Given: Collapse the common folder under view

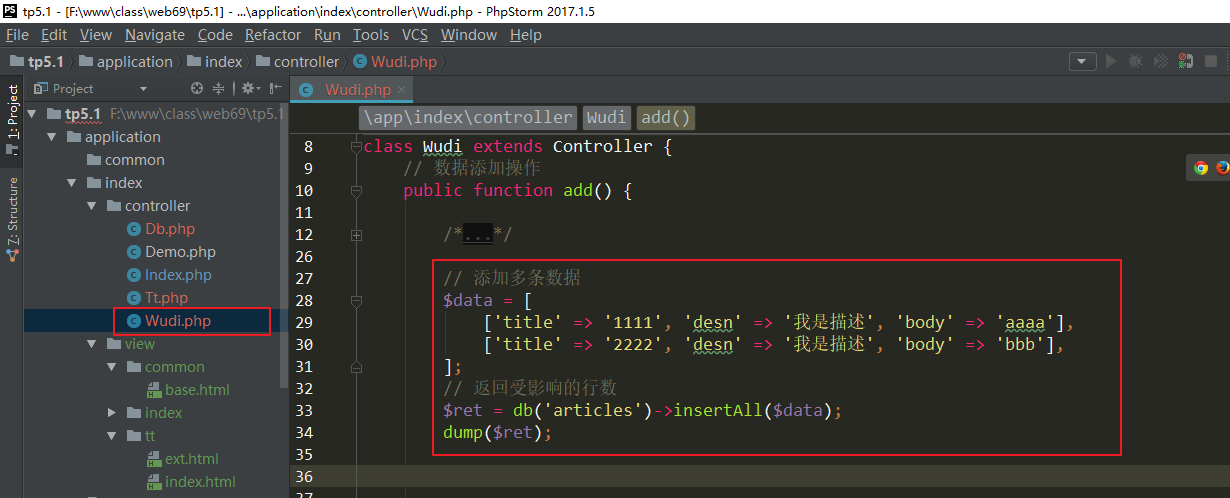Looking at the screenshot, I should (x=111, y=367).
